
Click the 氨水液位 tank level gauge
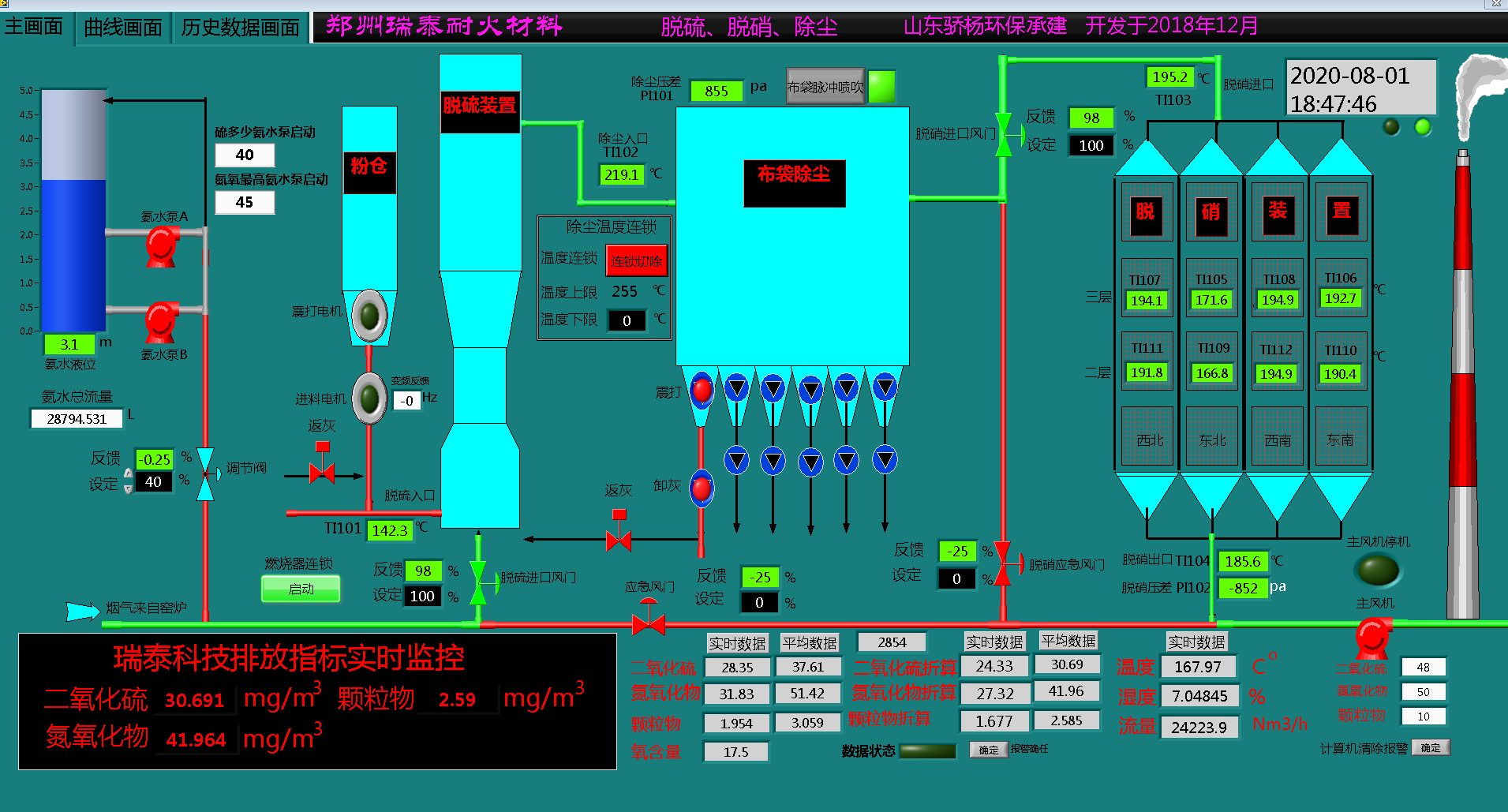(73, 211)
